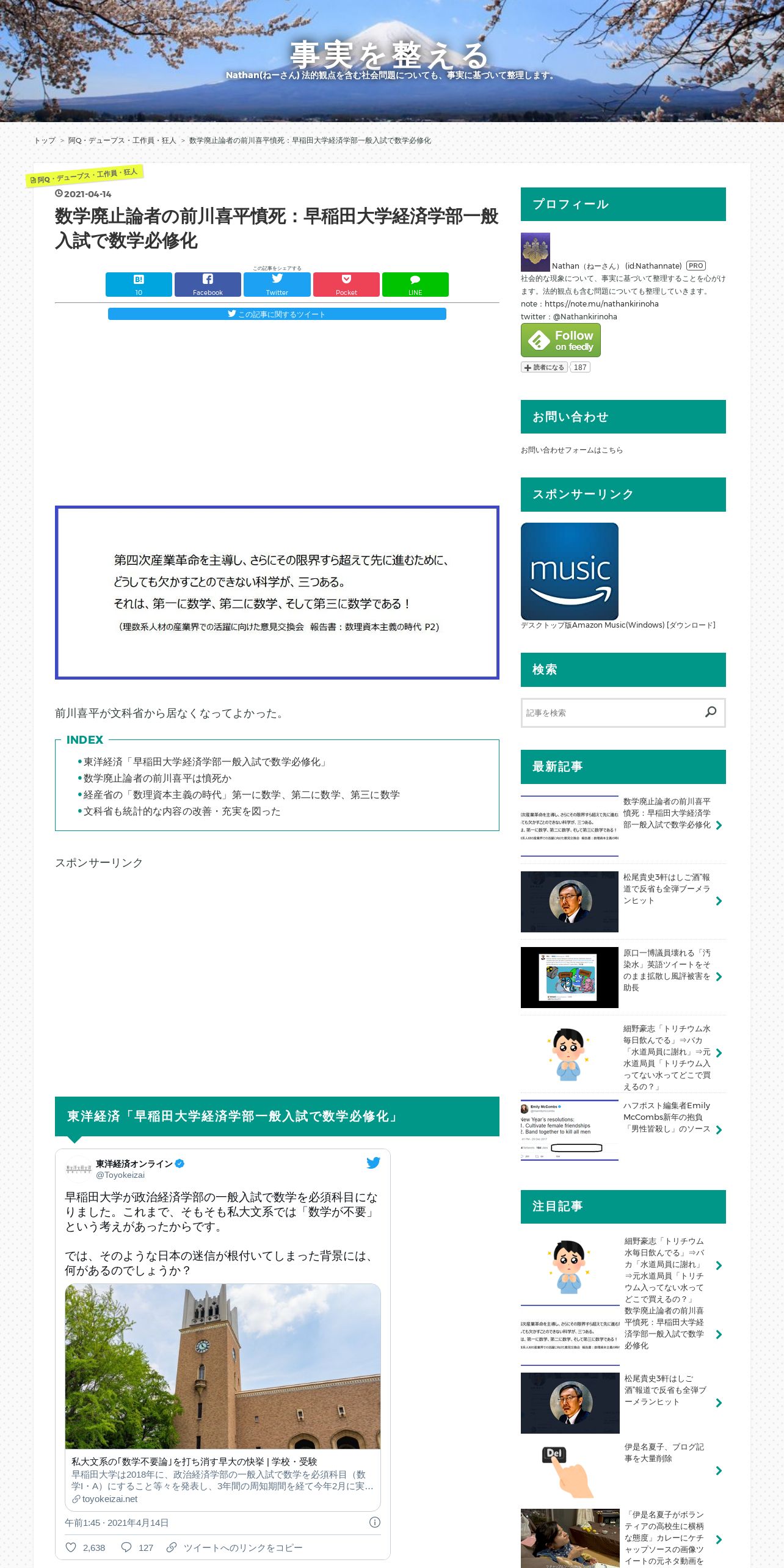
Task: Click tweet info icon
Action: 375,1523
